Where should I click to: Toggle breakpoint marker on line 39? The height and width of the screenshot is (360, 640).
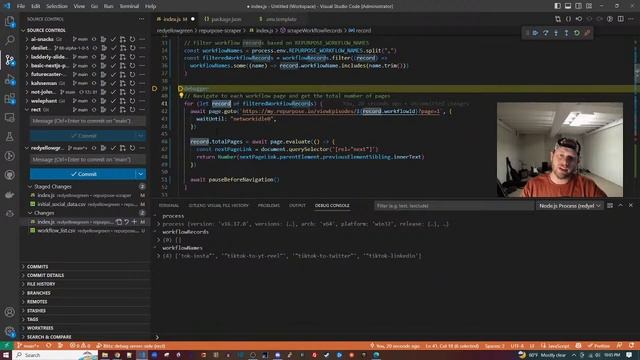tap(155, 88)
